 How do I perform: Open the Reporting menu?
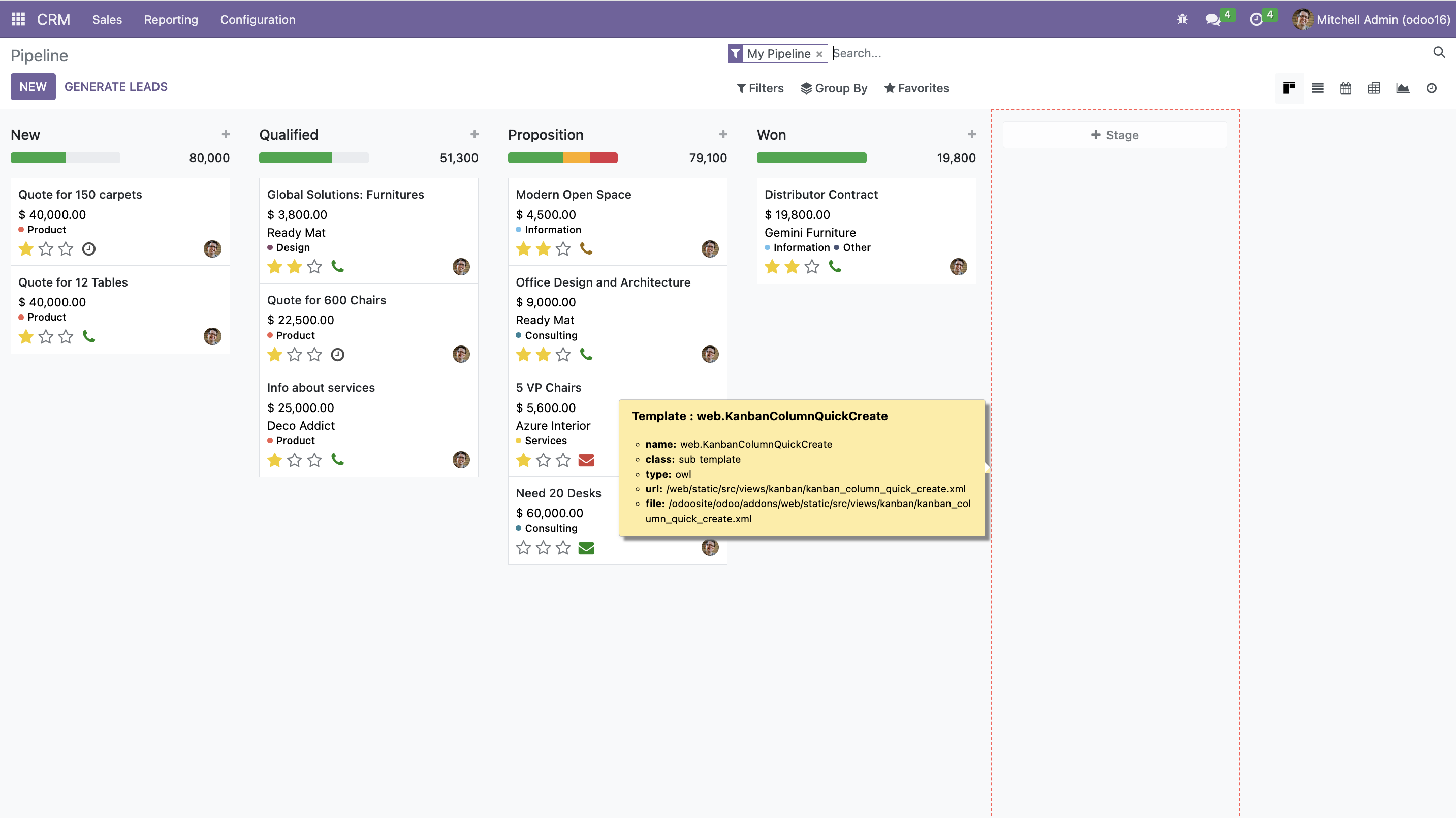(x=171, y=19)
